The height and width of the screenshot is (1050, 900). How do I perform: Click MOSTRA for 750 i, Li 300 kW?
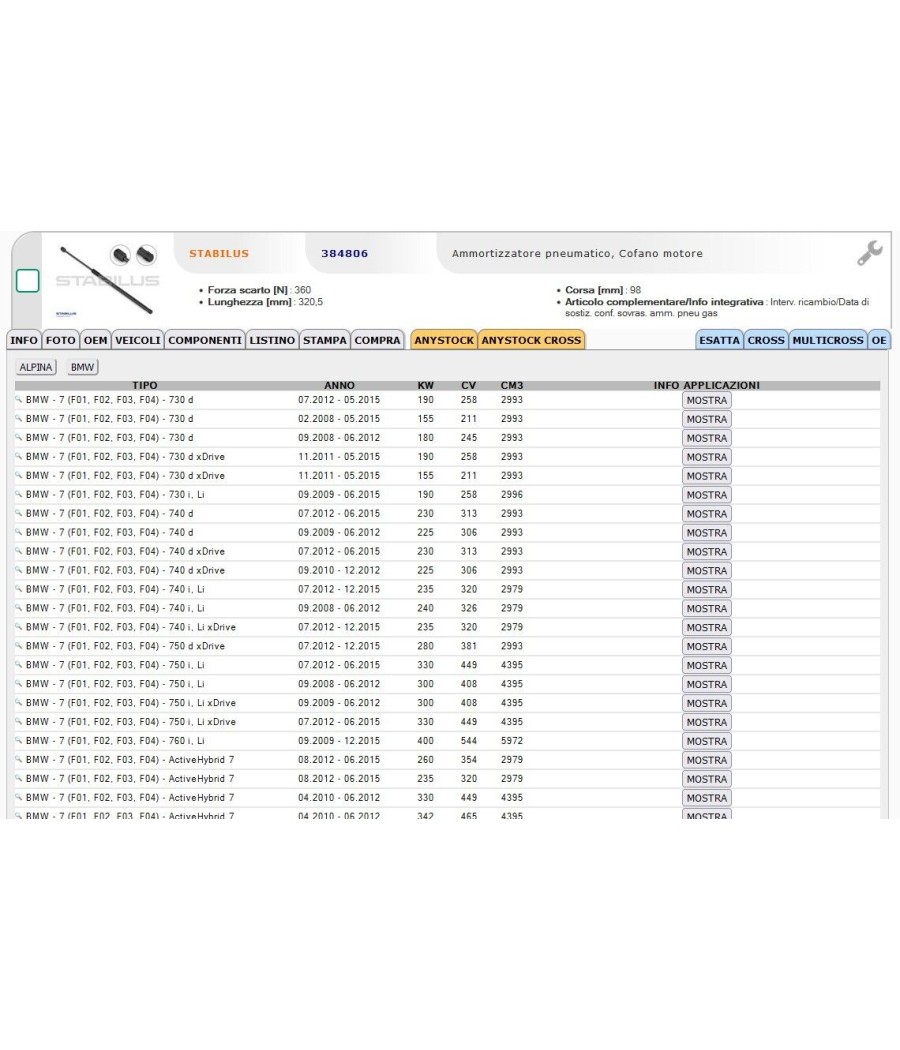706,684
